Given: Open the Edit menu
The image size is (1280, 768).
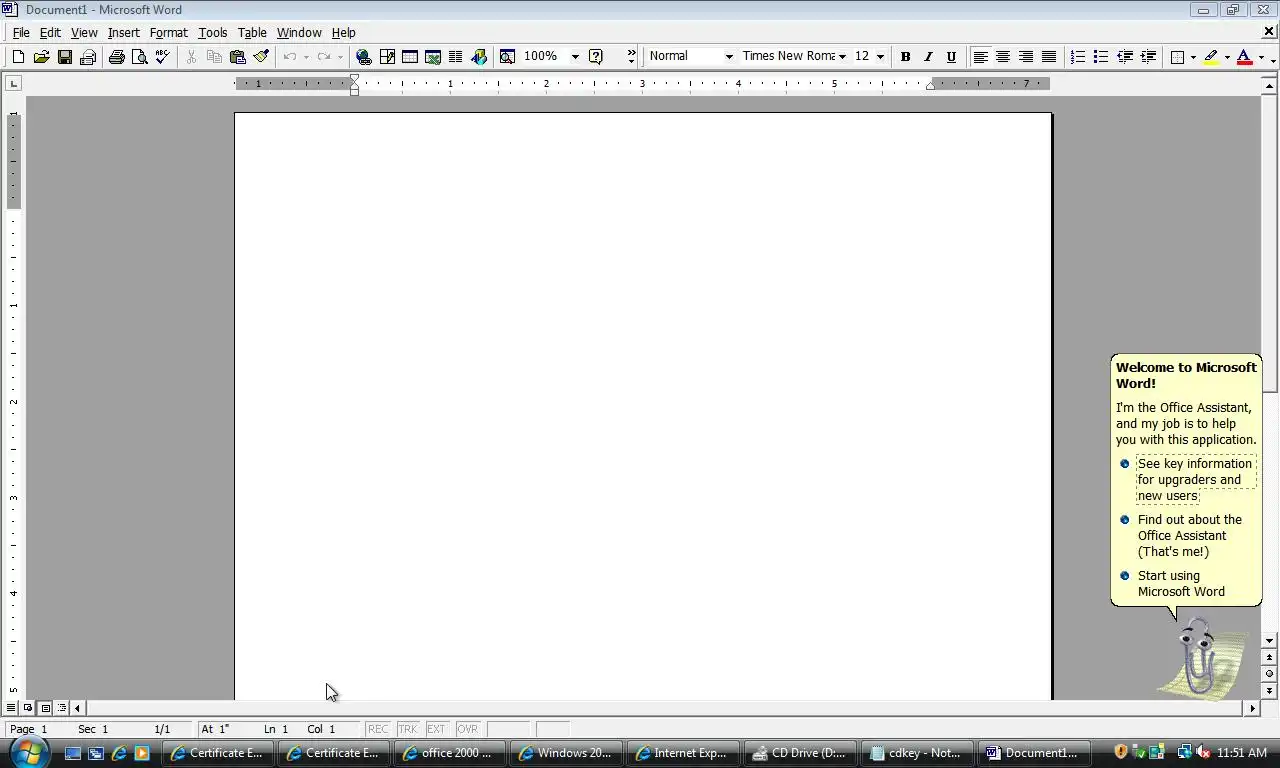Looking at the screenshot, I should click(50, 33).
